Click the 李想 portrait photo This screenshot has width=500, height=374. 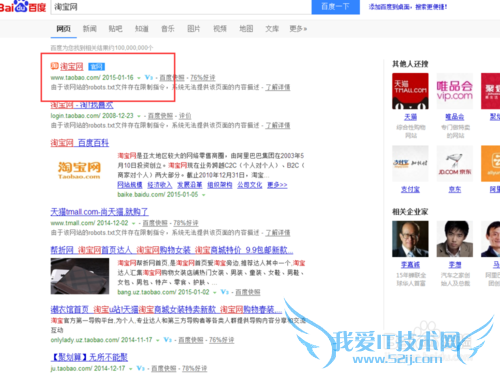coord(455,239)
